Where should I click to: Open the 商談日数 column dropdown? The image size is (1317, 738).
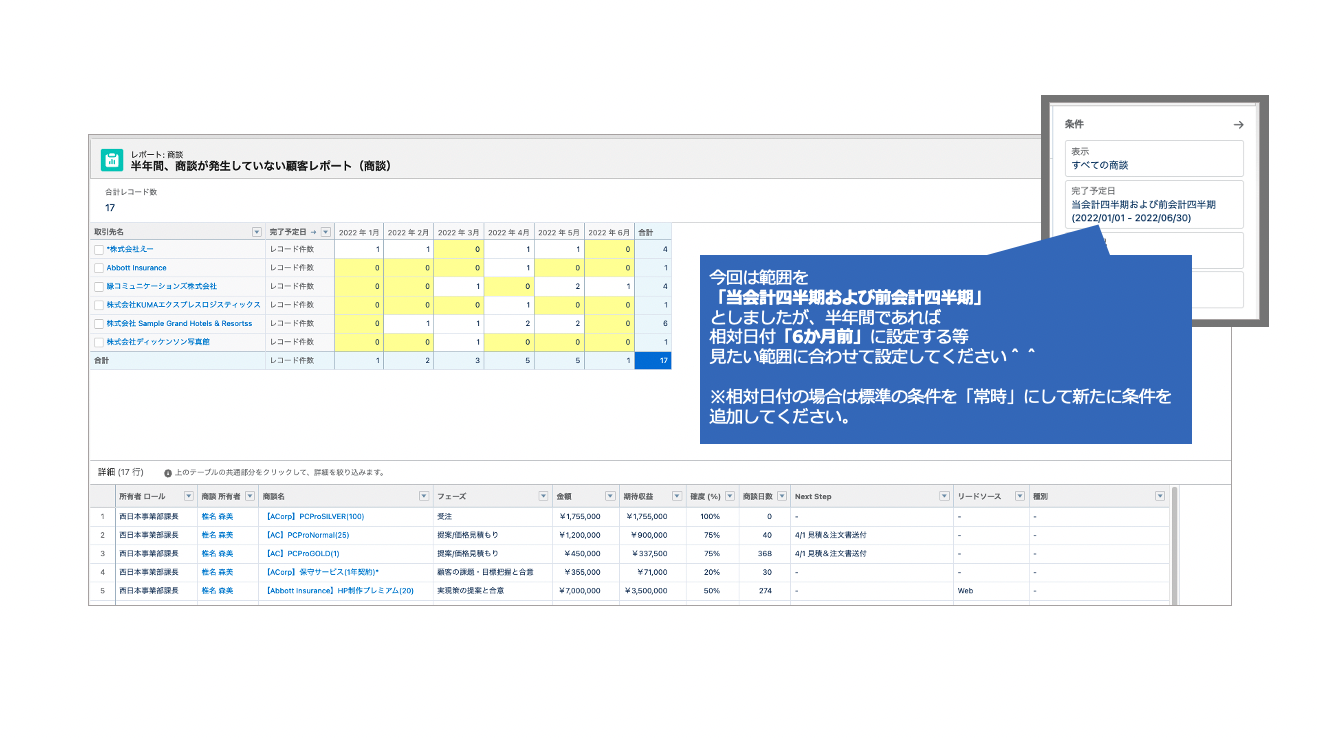pos(782,496)
